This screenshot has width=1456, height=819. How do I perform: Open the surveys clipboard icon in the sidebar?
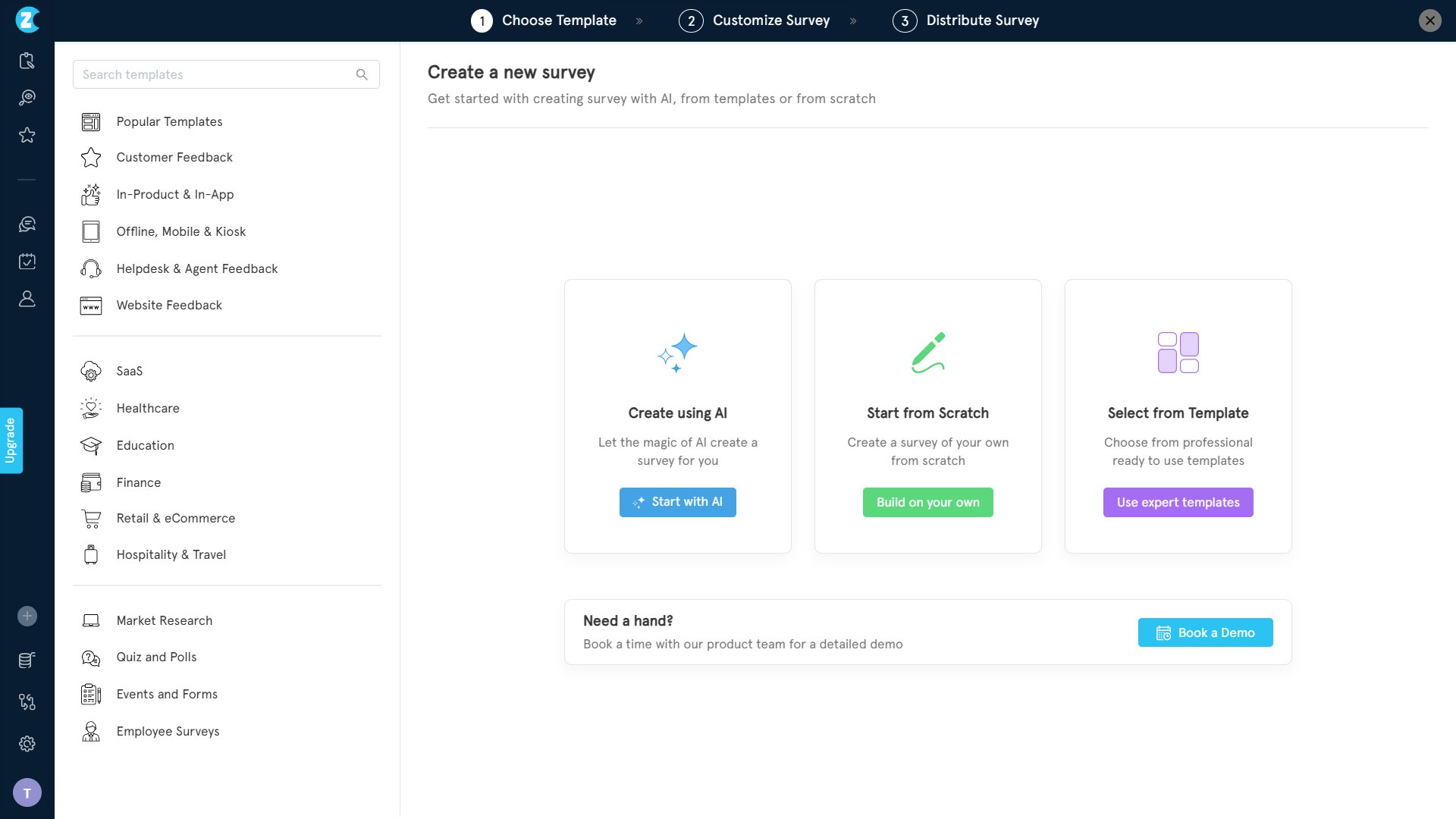(27, 61)
